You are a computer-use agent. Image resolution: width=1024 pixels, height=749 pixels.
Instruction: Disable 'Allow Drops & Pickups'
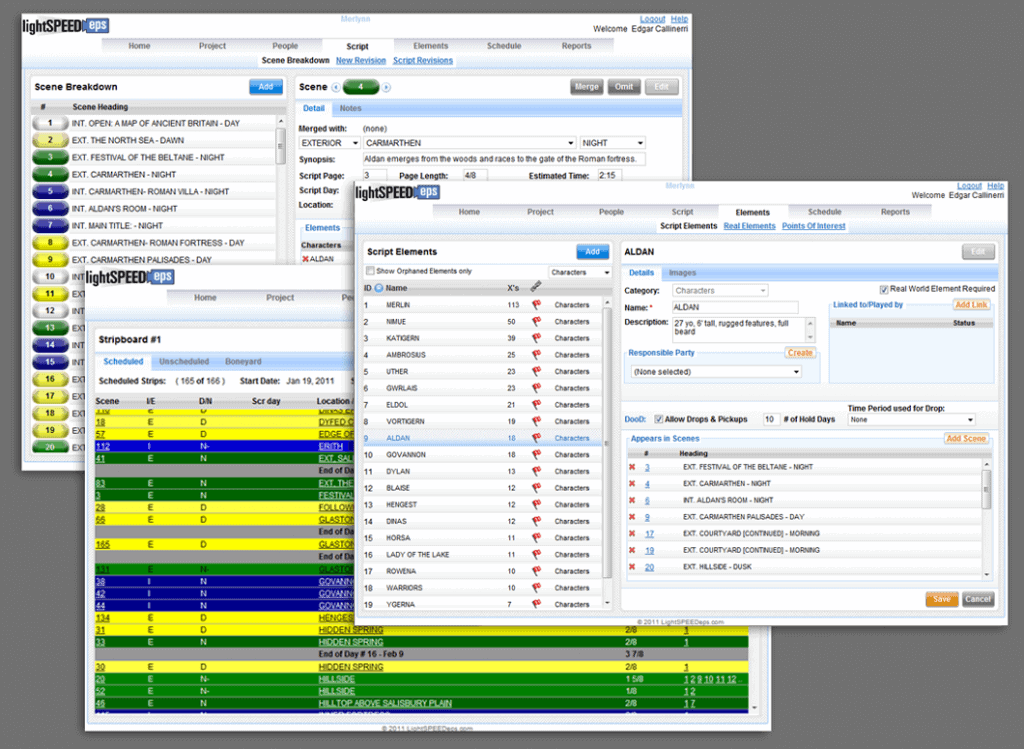point(660,418)
